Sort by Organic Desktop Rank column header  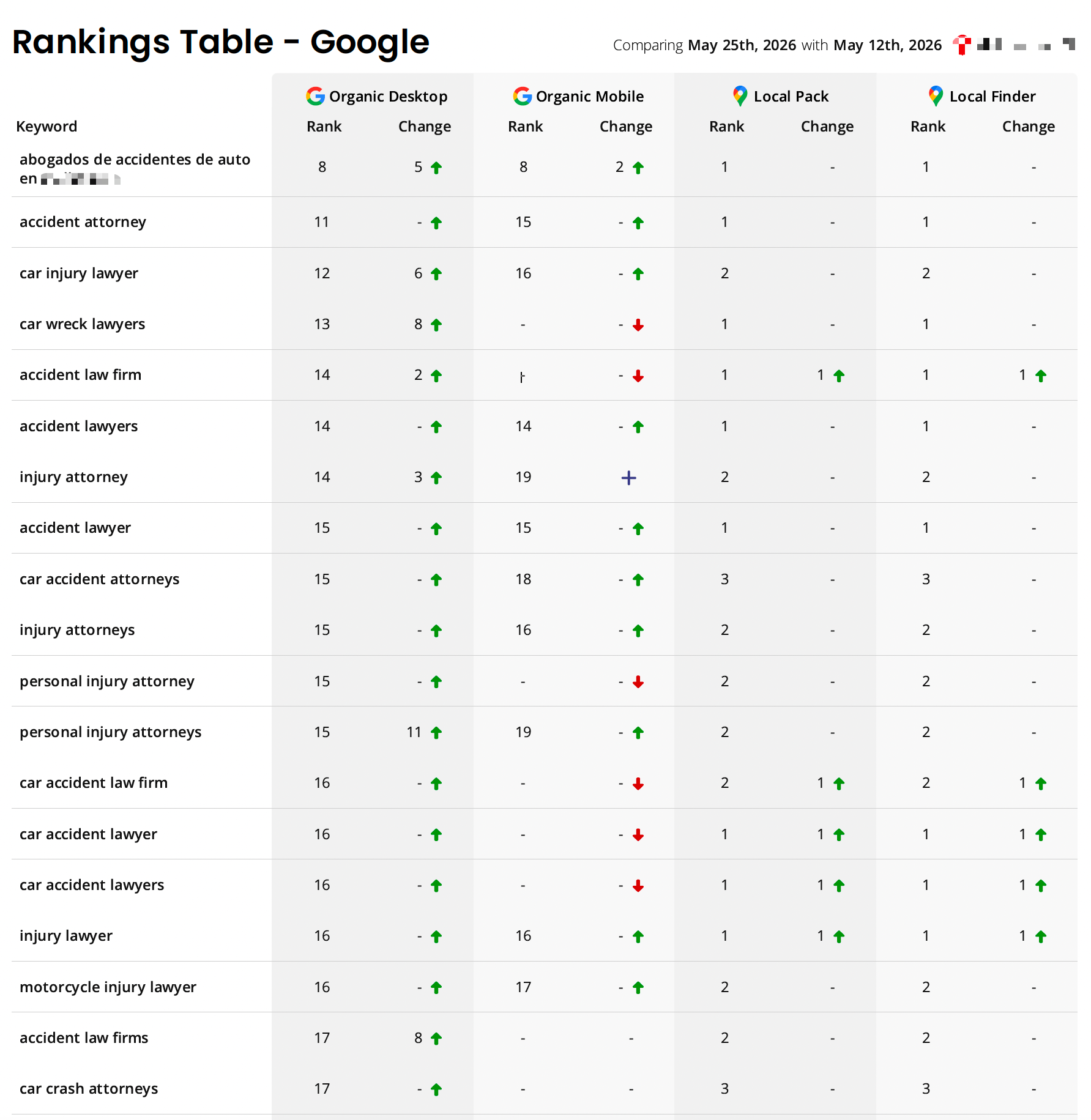[x=324, y=127]
